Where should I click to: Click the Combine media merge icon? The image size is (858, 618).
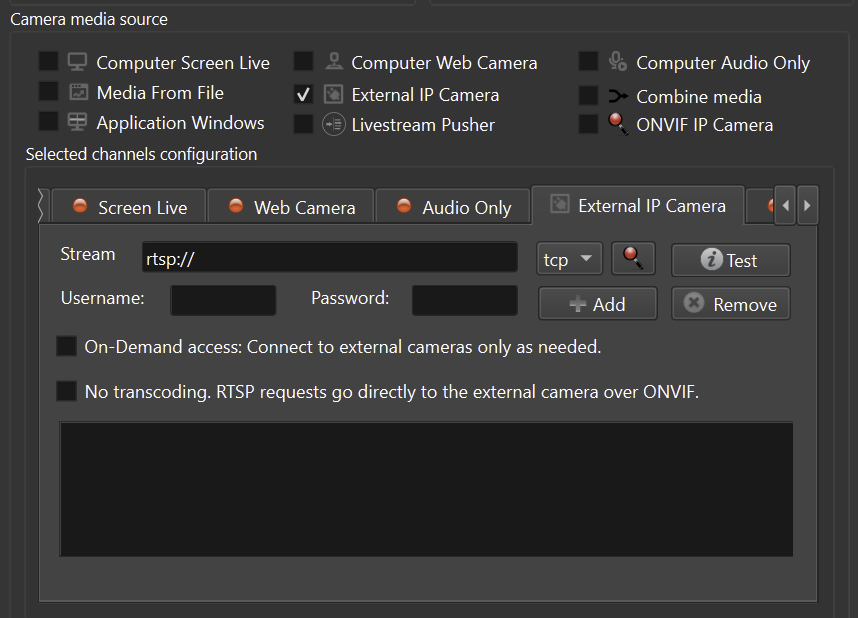(x=618, y=97)
